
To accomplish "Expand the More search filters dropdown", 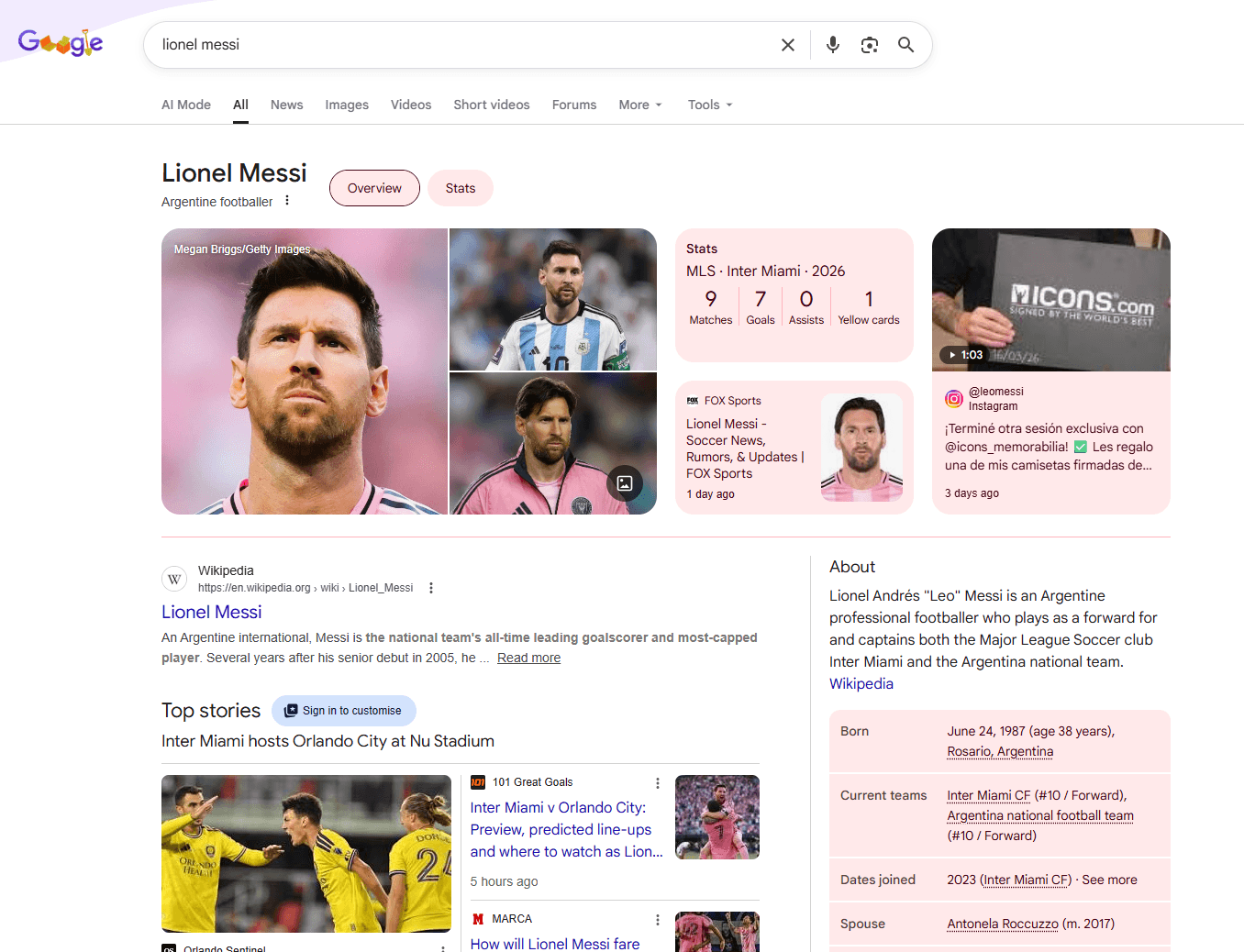I will 640,105.
